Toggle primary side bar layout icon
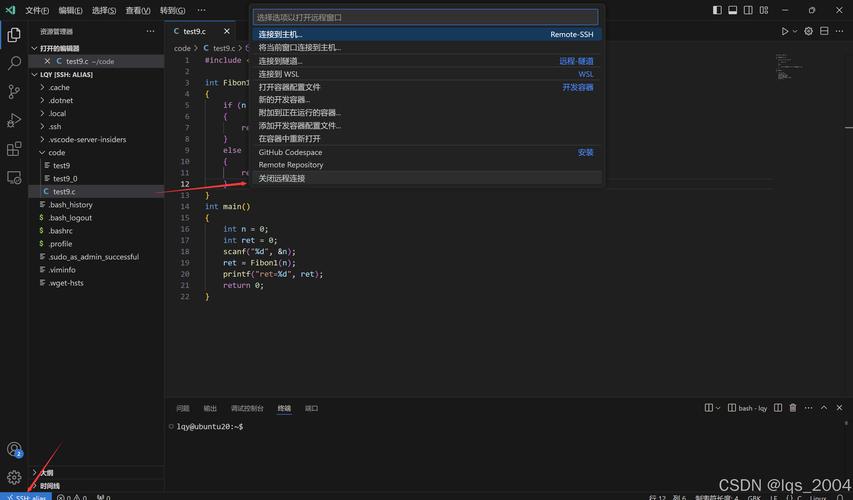The height and width of the screenshot is (500, 853). tap(717, 10)
